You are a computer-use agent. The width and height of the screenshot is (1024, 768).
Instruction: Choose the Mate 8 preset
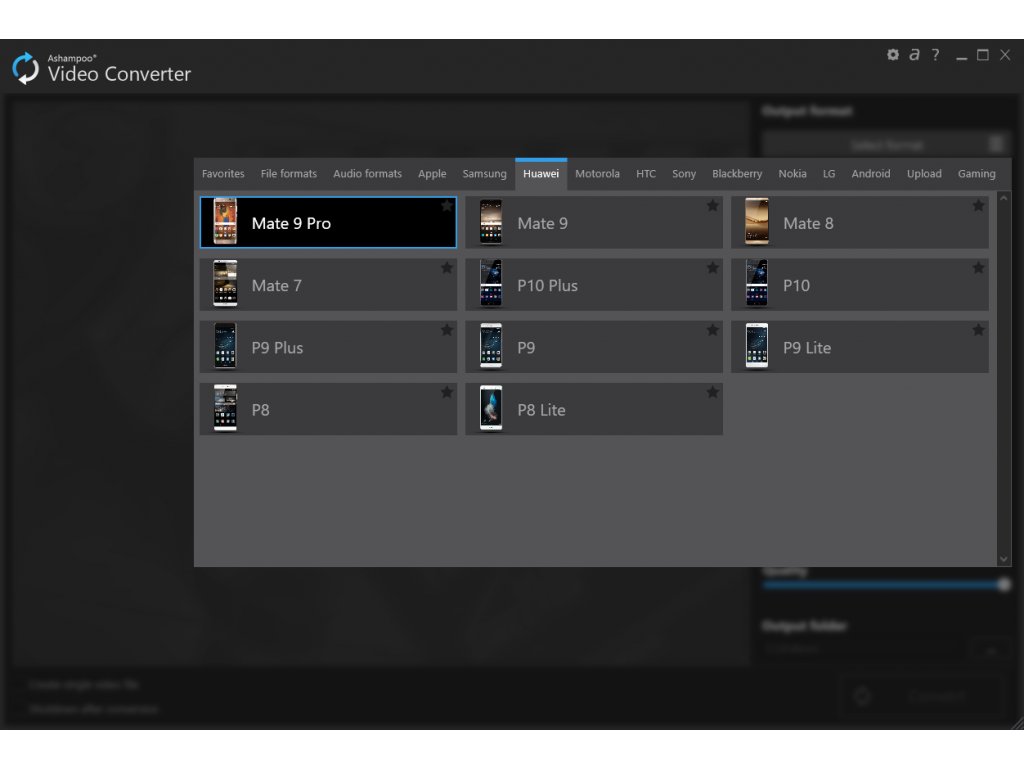tap(859, 223)
